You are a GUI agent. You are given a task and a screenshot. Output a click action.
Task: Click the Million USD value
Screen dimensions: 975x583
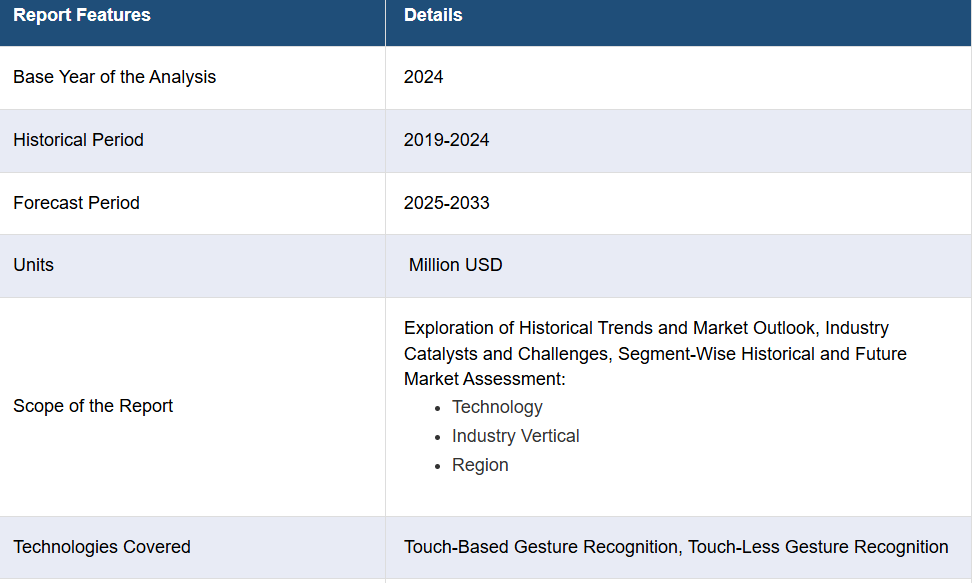455,265
